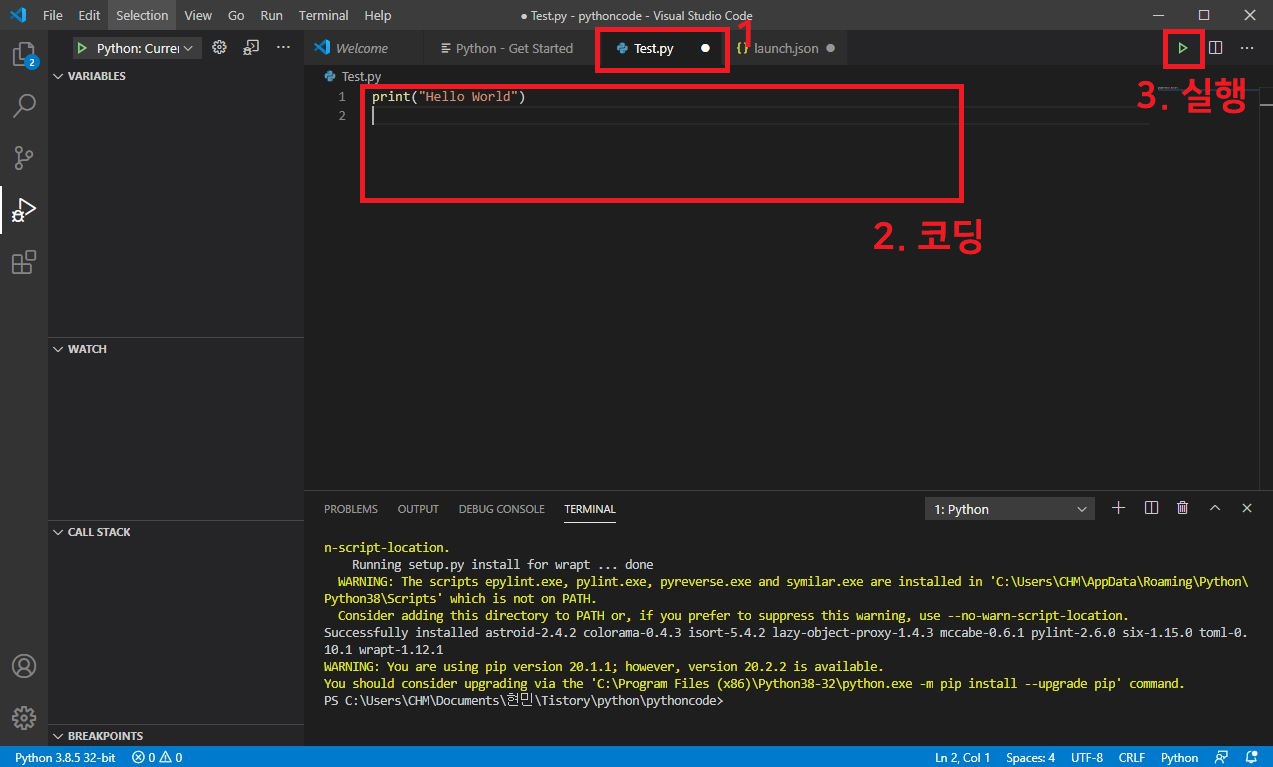This screenshot has width=1273, height=767.
Task: Open errors and warnings count in status bar
Action: [x=157, y=757]
